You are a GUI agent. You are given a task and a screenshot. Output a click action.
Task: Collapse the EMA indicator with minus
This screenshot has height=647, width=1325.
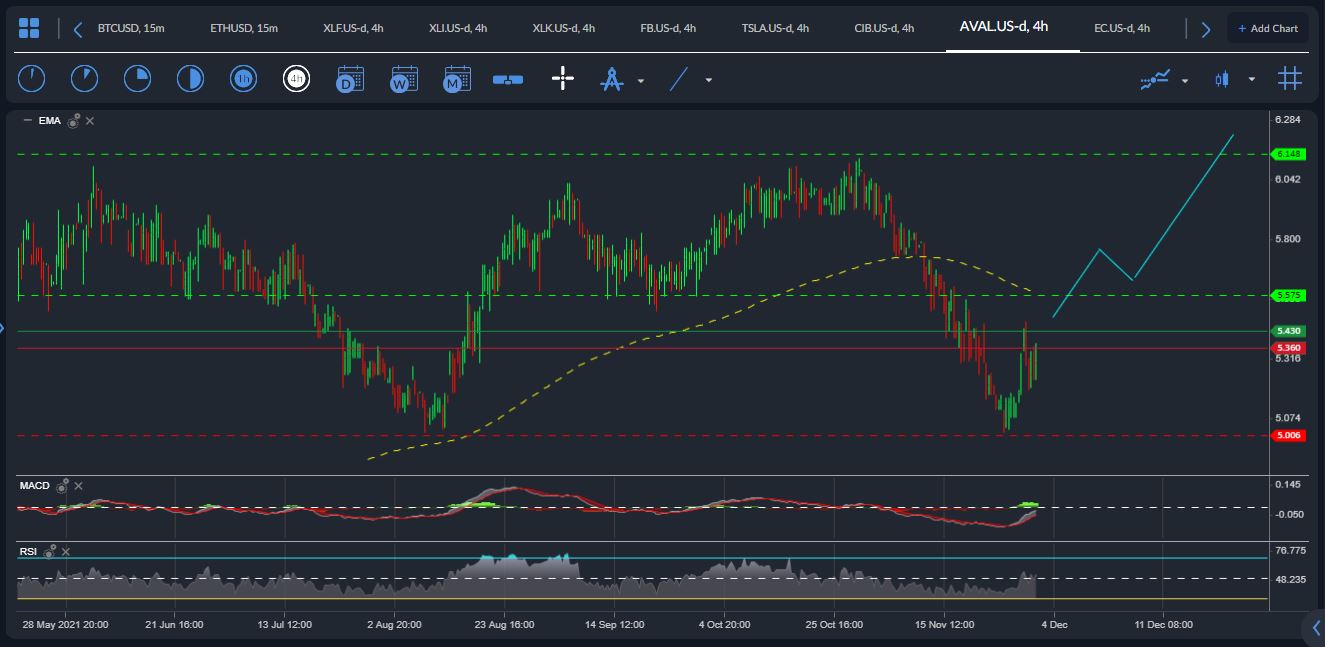pos(27,121)
